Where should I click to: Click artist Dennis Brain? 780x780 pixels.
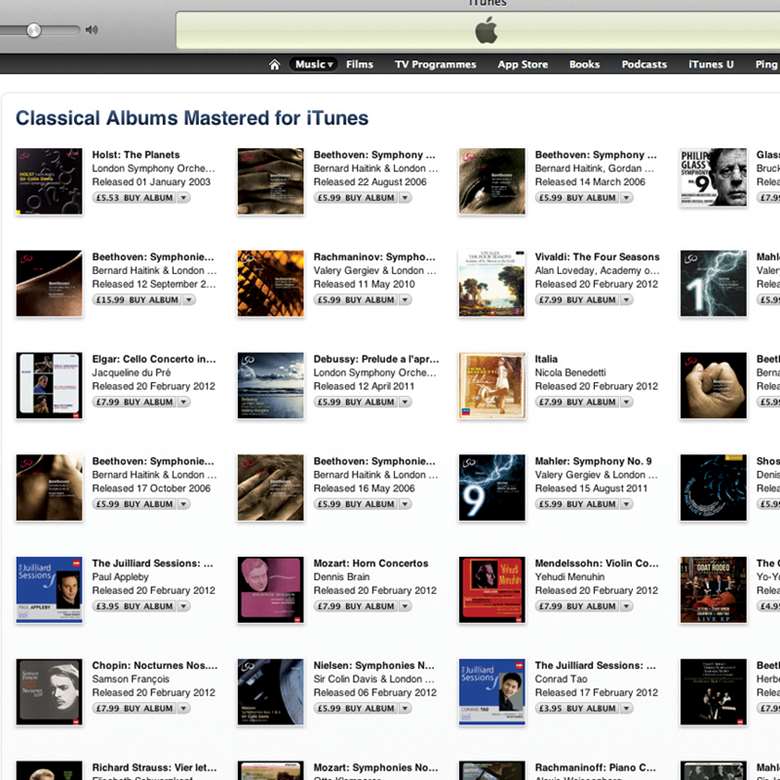[341, 577]
